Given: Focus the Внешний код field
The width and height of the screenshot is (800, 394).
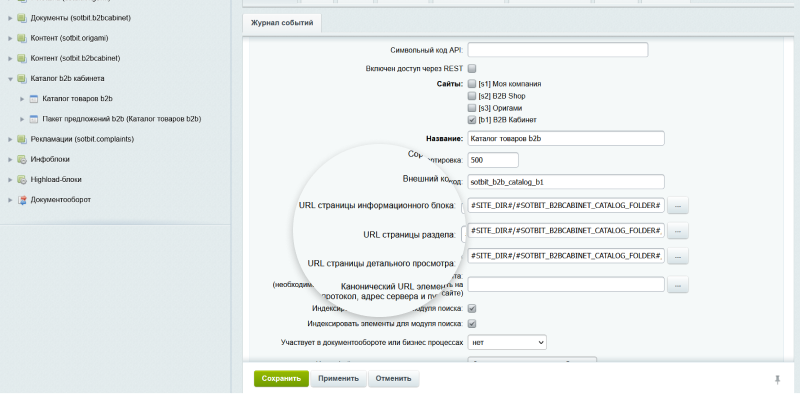Looking at the screenshot, I should [x=566, y=182].
